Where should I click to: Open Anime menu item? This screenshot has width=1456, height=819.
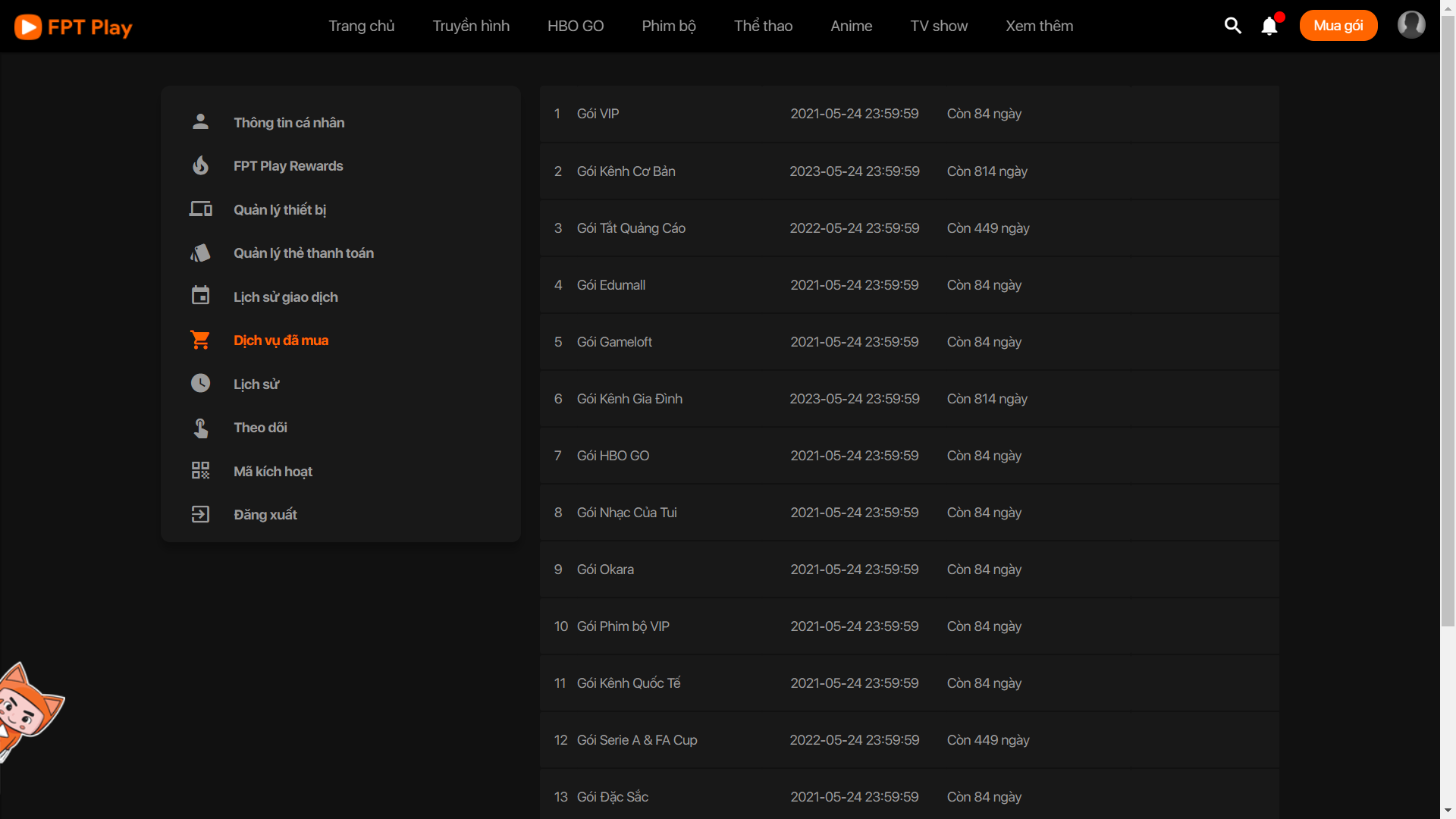(x=852, y=26)
